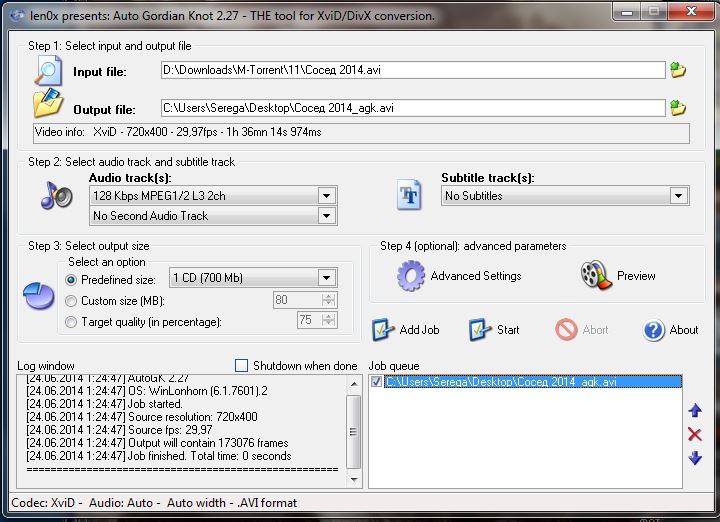The image size is (720, 522).
Task: Open the 1 CD (700 Mb) size dropdown
Action: (326, 278)
